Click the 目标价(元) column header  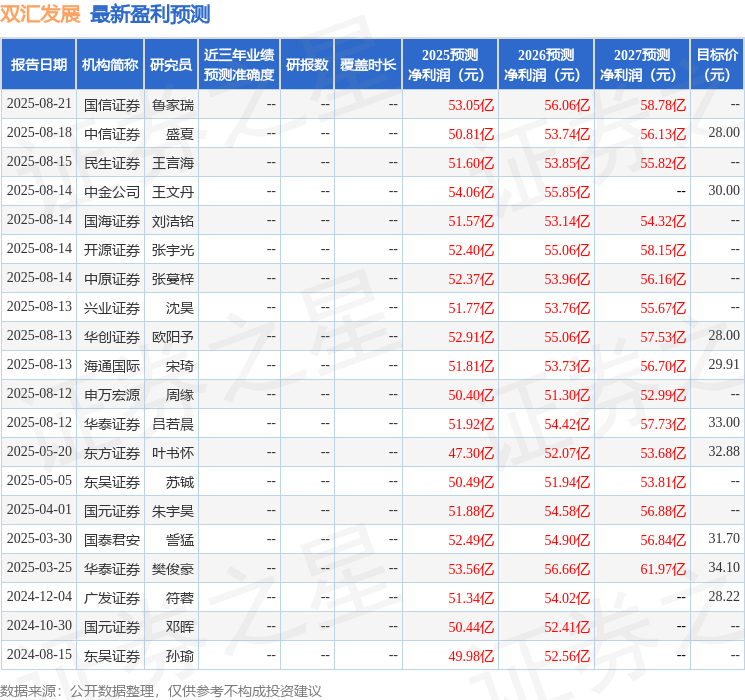pyautogui.click(x=717, y=65)
